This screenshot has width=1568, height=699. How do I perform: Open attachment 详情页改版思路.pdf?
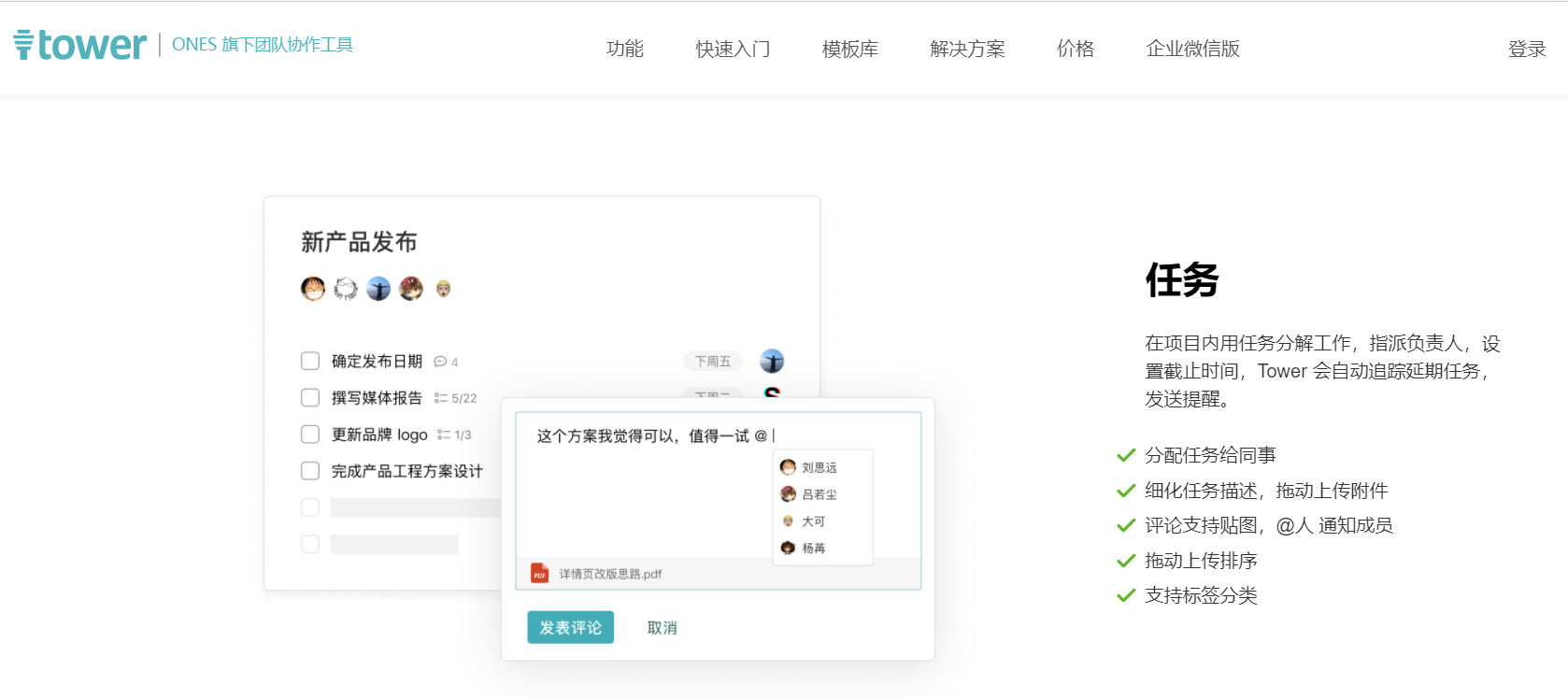[x=610, y=574]
